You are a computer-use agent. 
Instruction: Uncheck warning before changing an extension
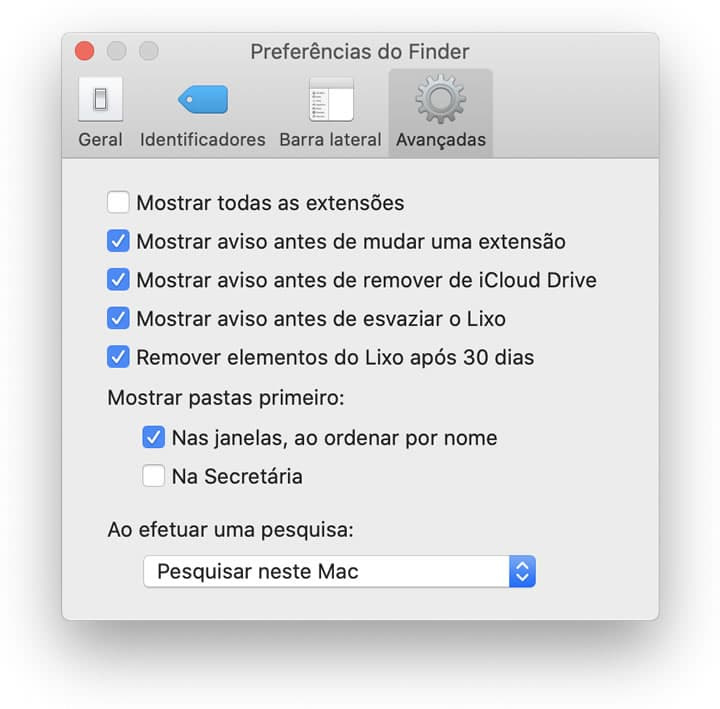tap(119, 242)
